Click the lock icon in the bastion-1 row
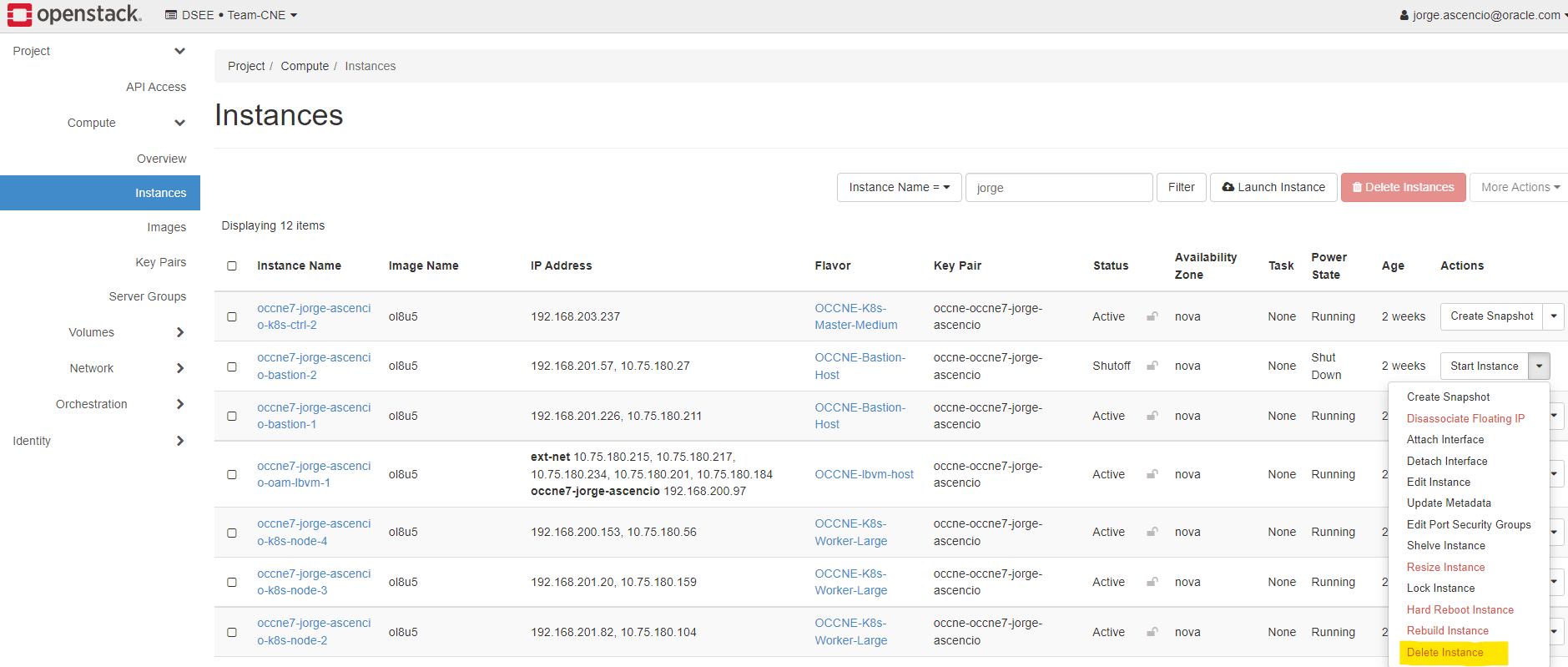Viewport: 1568px width, 667px height. [x=1152, y=416]
